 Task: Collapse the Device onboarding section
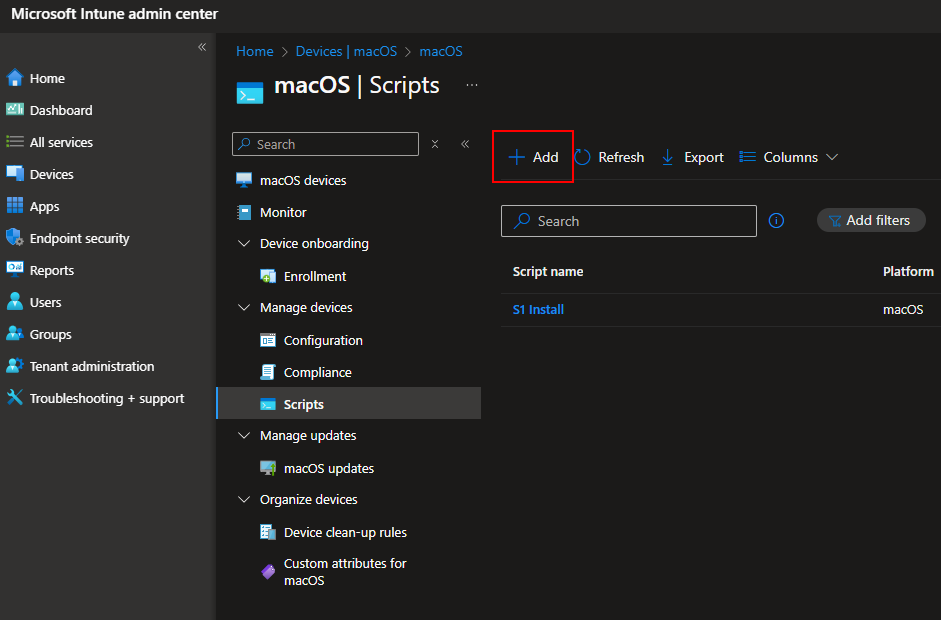pos(244,244)
